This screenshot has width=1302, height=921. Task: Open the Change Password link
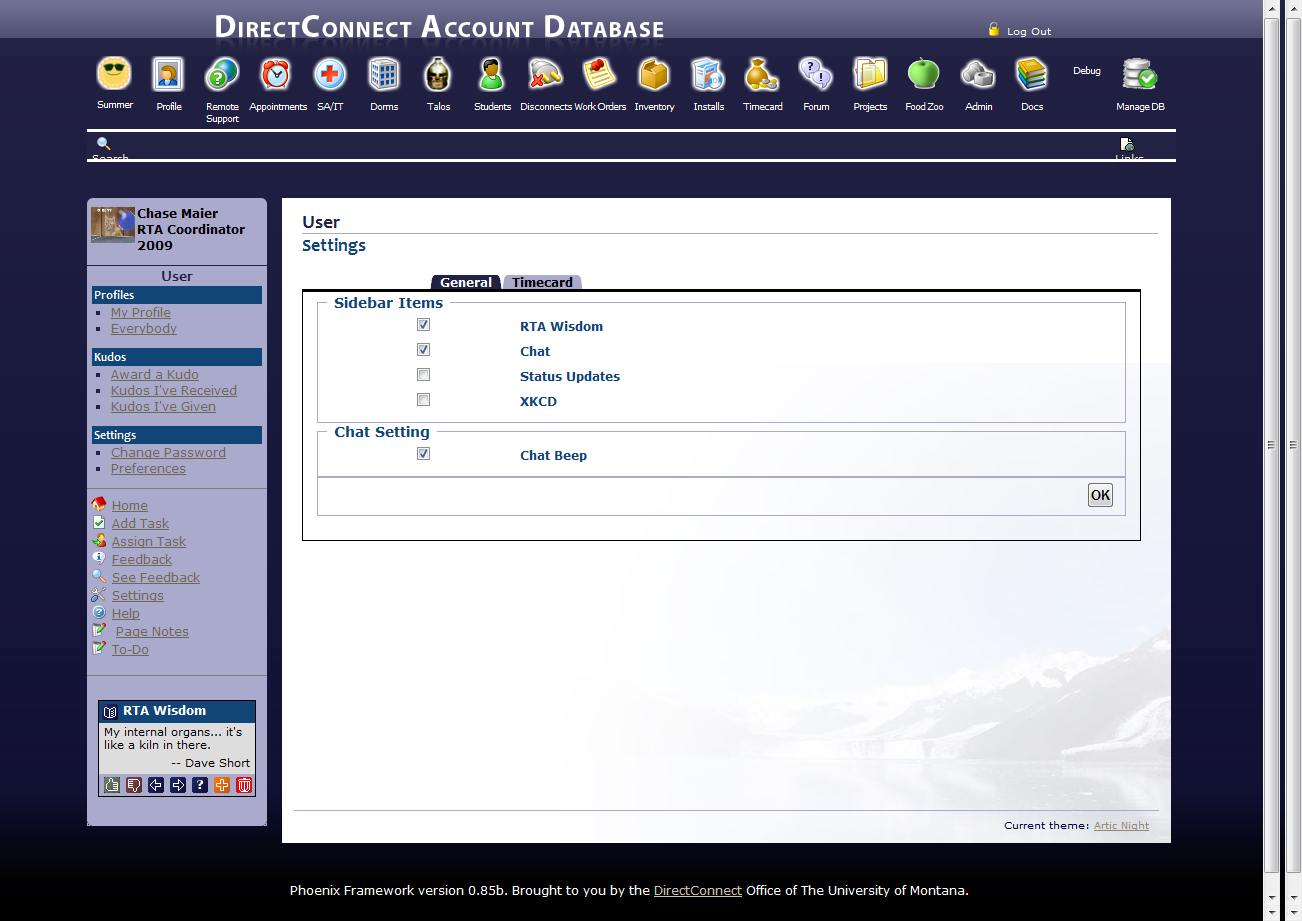click(168, 452)
